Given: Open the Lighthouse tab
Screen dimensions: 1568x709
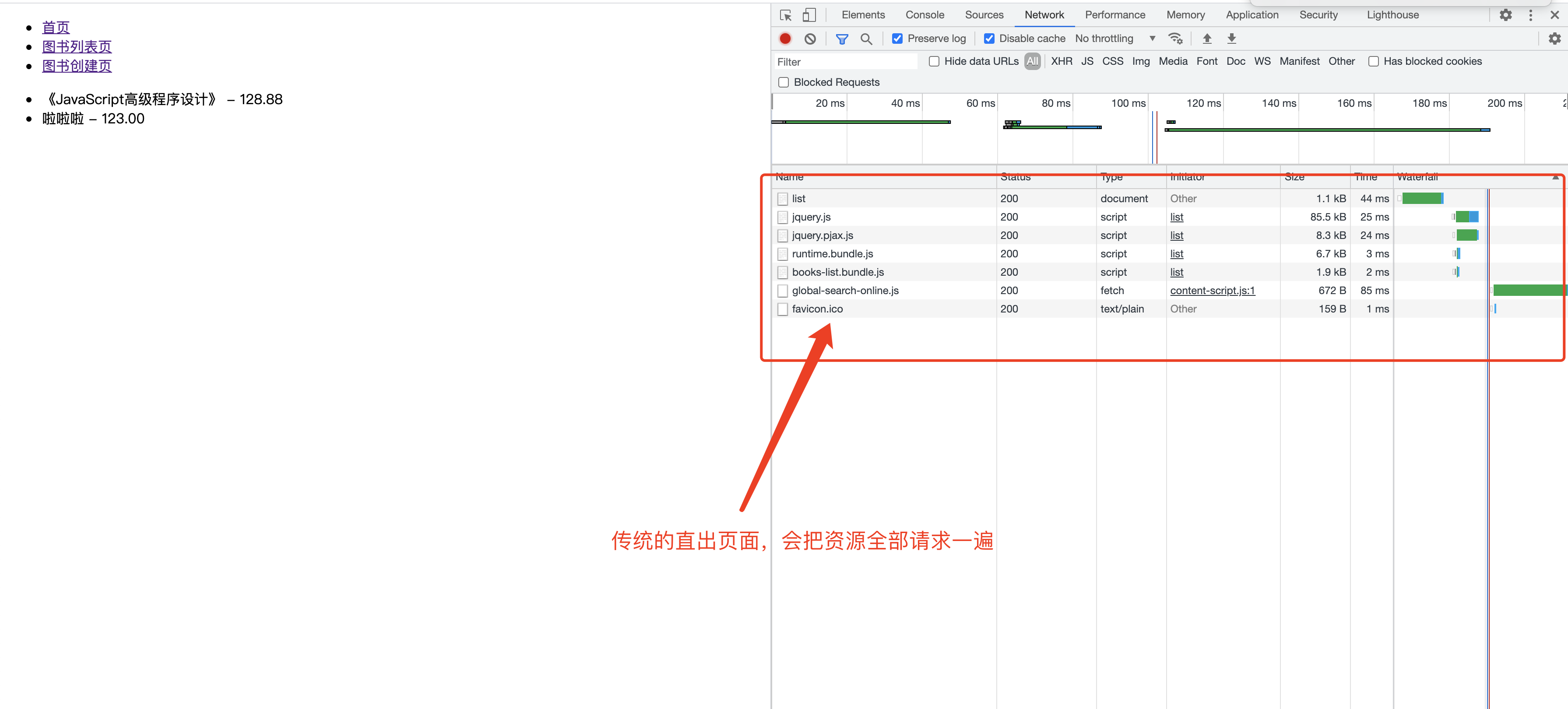Looking at the screenshot, I should point(1392,14).
